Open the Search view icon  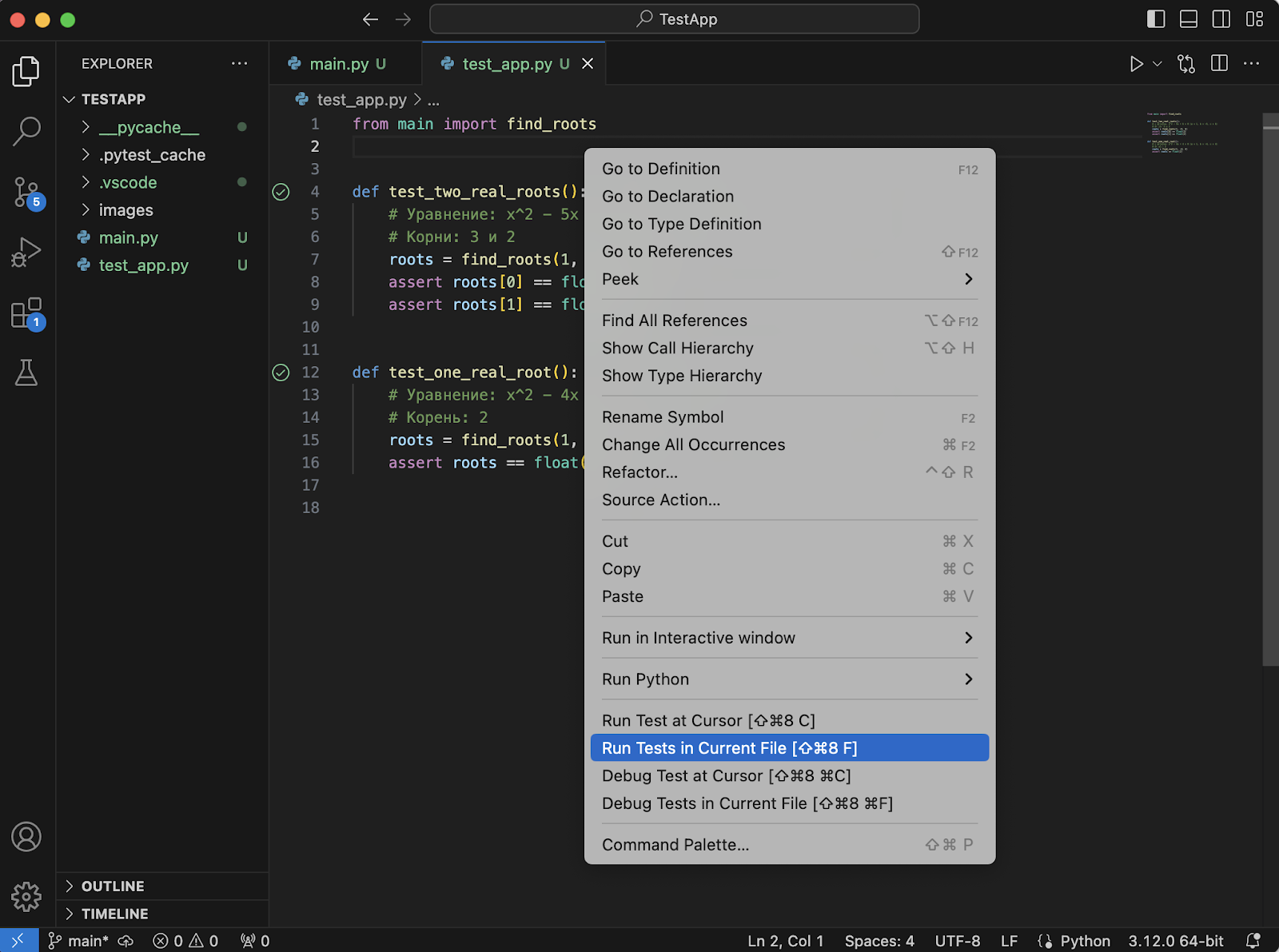(26, 131)
